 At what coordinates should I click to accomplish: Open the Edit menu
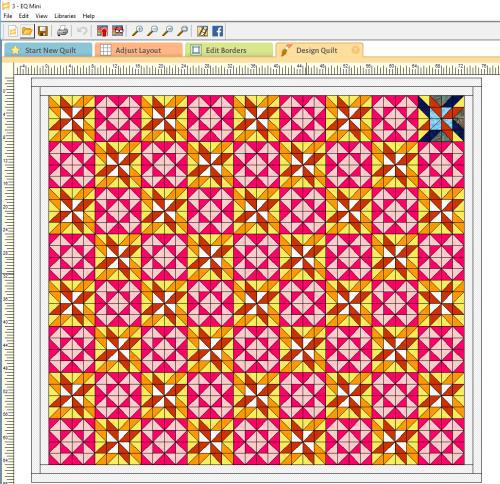click(23, 16)
